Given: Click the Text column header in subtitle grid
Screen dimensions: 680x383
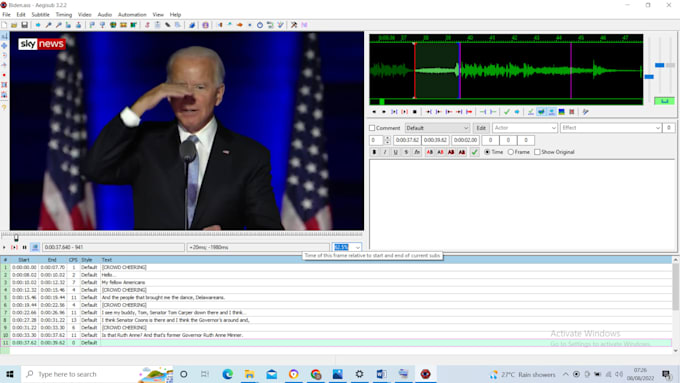Looking at the screenshot, I should click(107, 260).
